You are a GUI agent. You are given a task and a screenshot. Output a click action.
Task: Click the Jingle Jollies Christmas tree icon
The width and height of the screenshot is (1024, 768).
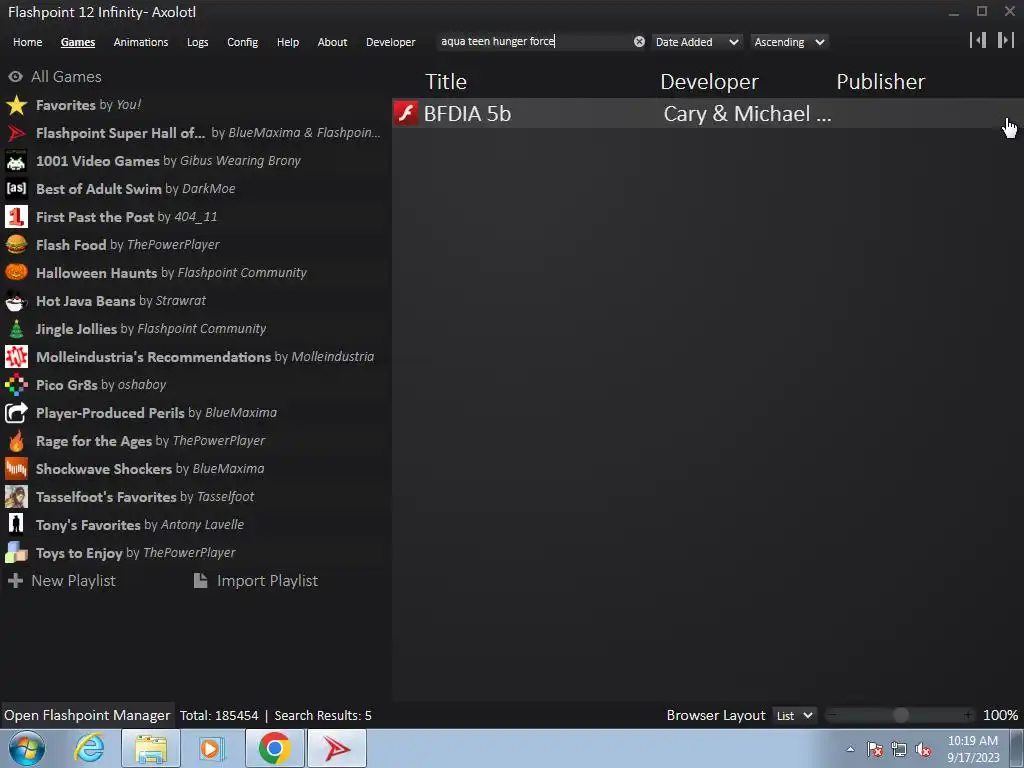16,329
